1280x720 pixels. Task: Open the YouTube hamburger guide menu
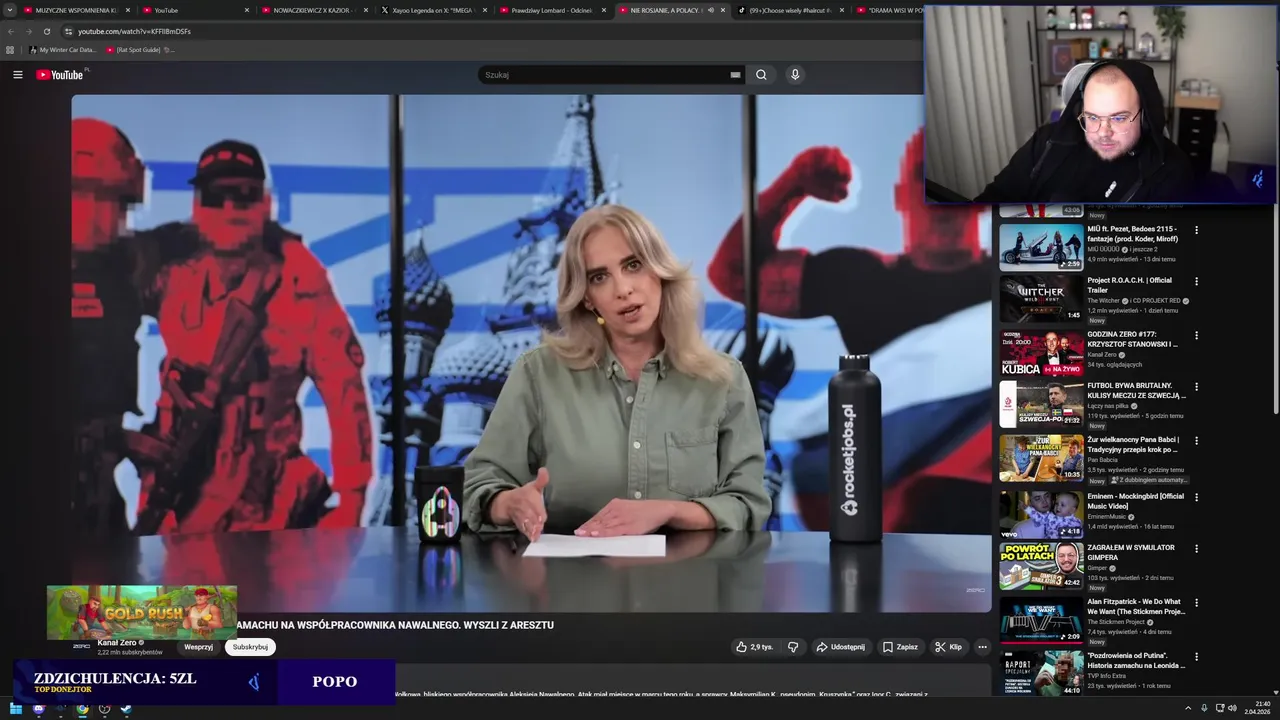(x=17, y=75)
